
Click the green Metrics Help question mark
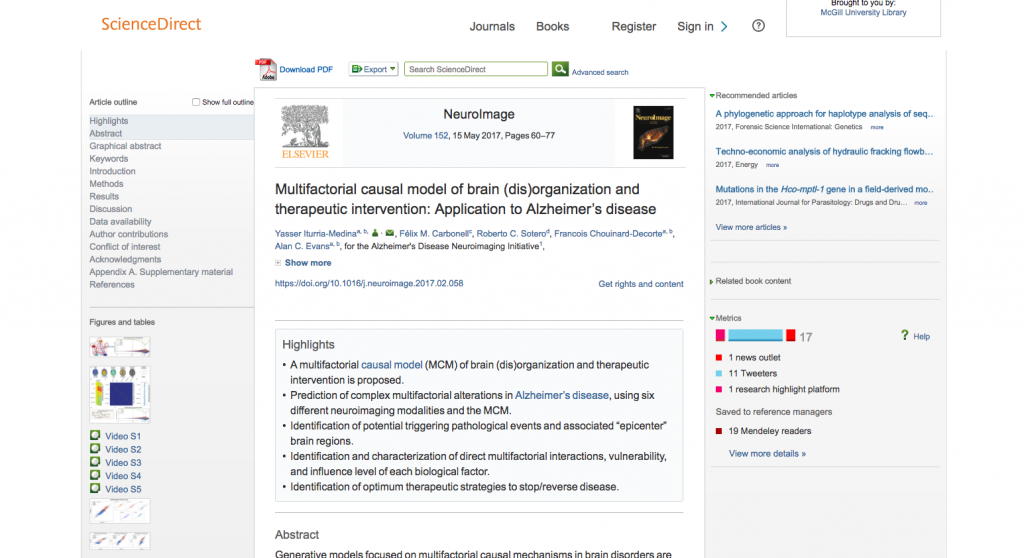(904, 336)
